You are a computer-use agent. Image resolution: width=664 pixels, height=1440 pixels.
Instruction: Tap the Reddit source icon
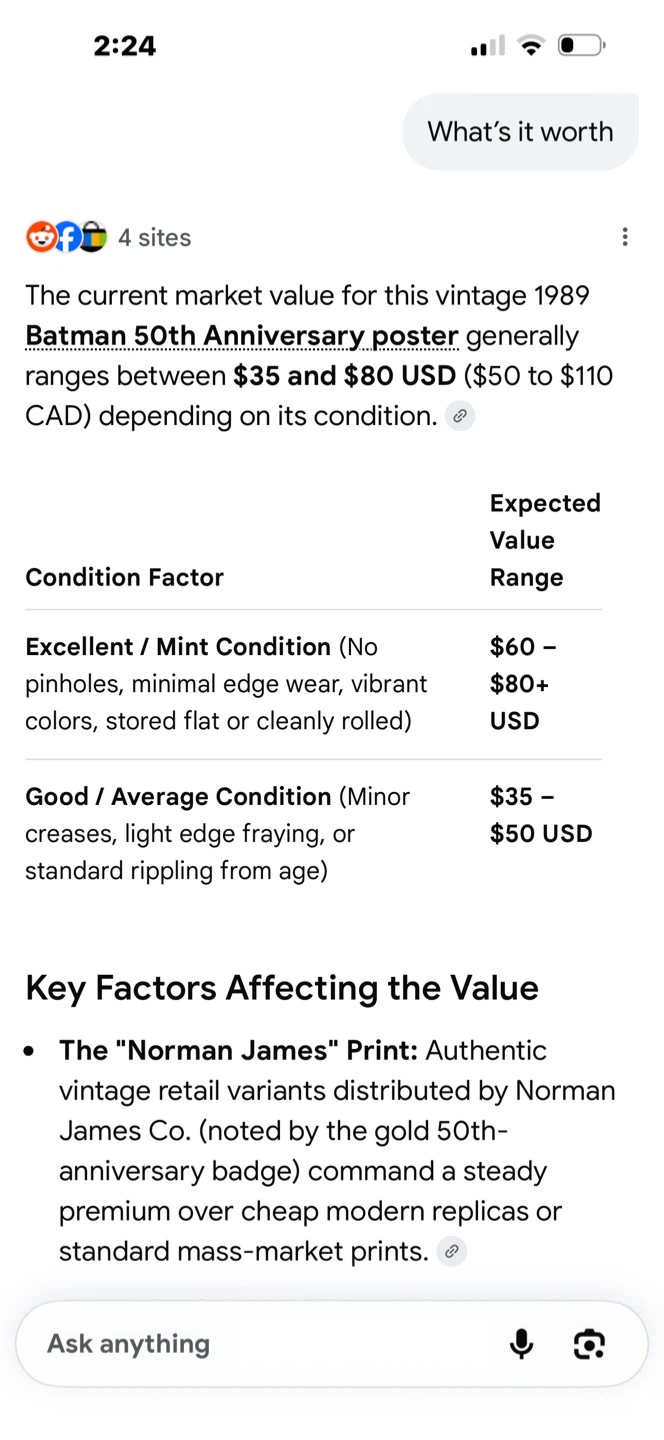41,237
